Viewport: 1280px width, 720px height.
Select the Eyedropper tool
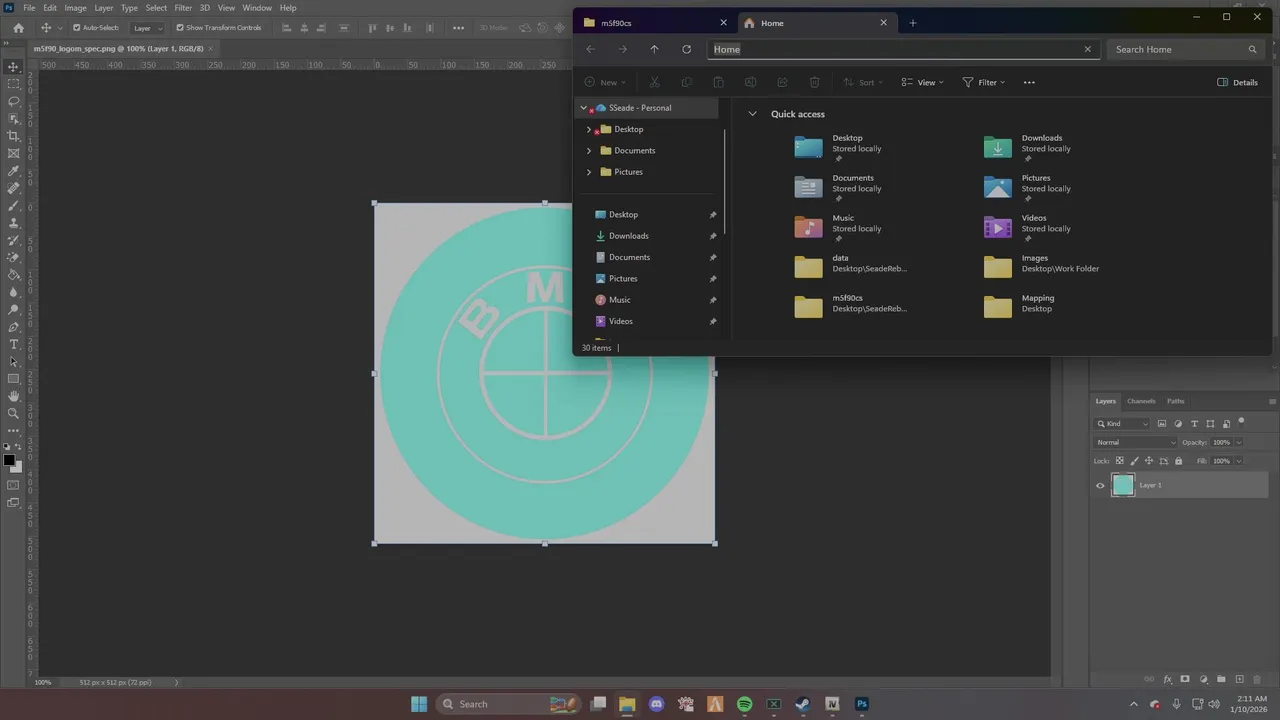point(13,171)
